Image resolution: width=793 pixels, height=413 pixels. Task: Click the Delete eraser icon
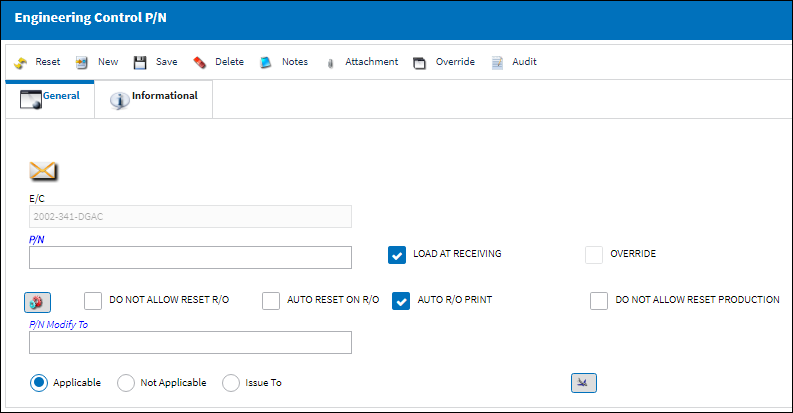coord(199,63)
